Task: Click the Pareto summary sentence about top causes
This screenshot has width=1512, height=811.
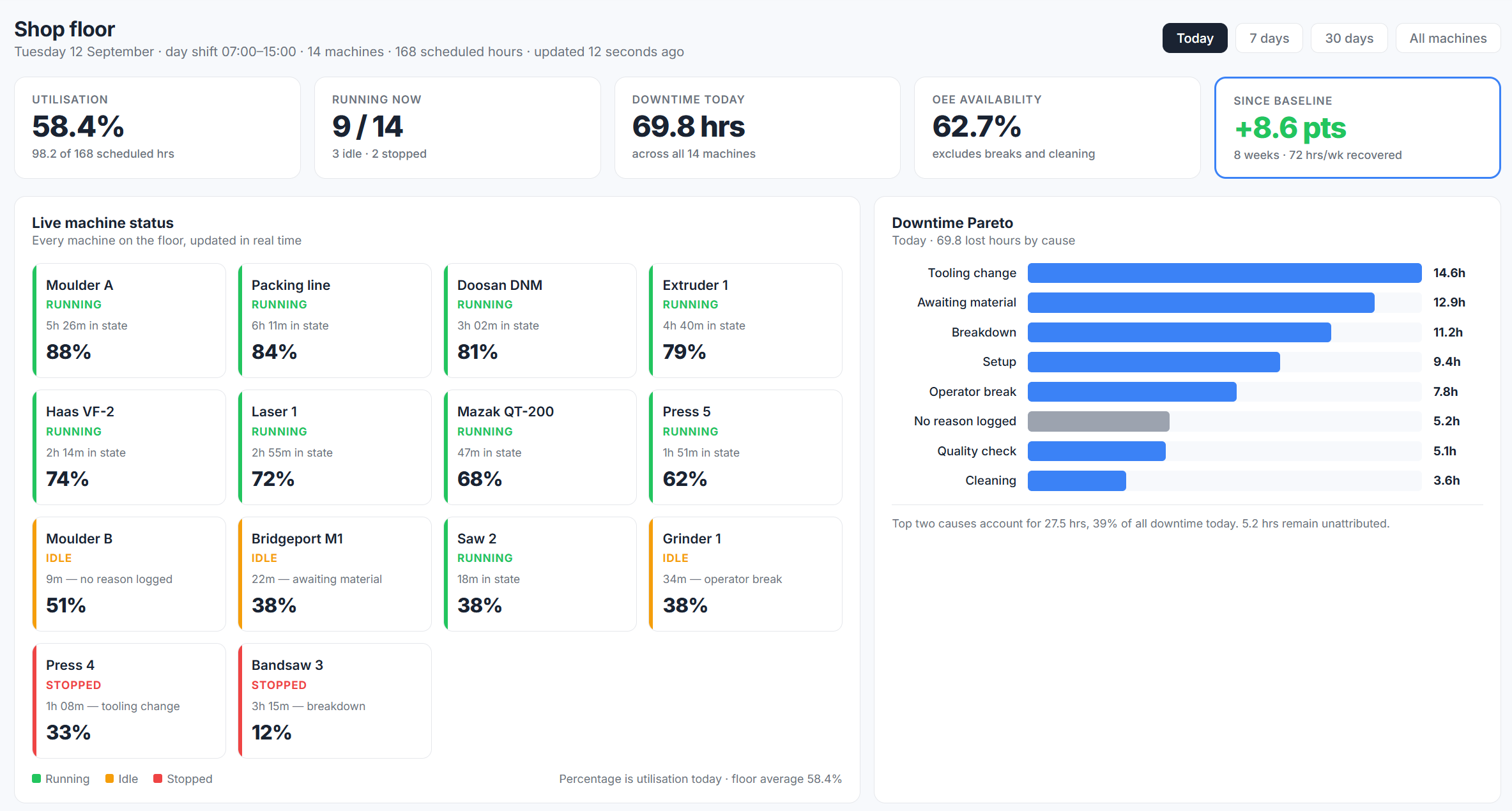Action: tap(1141, 524)
